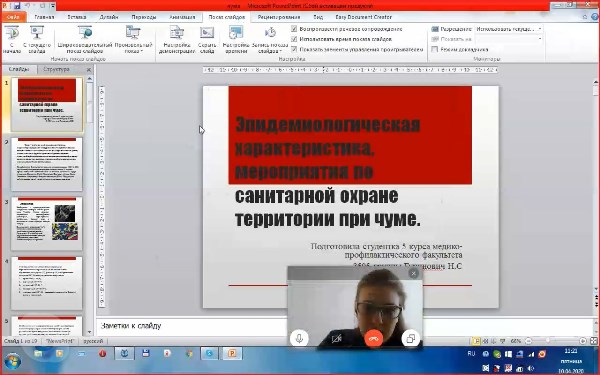Image resolution: width=600 pixels, height=375 pixels.
Task: Open Set Up Slide Show (Настройка демонстрации)
Action: (177, 39)
